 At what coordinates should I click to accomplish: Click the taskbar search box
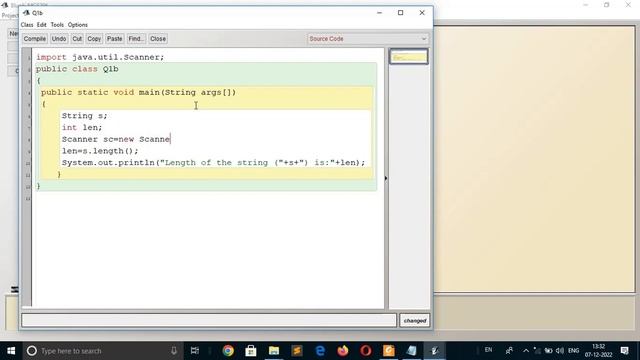point(102,351)
